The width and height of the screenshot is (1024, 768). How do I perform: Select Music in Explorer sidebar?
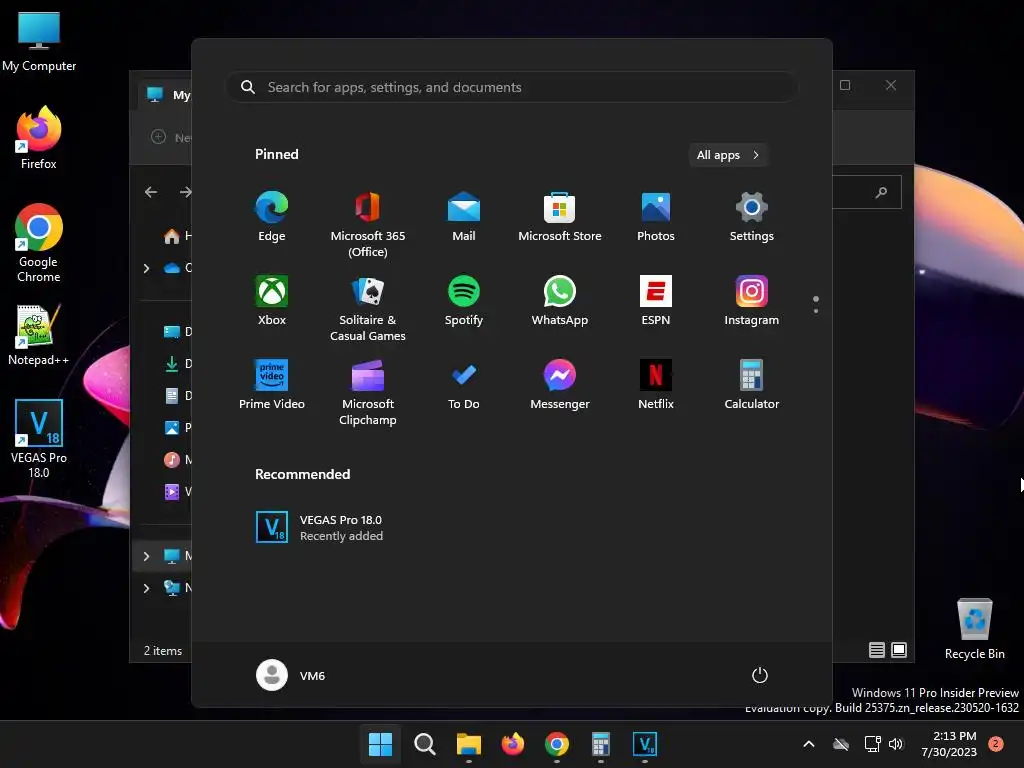[177, 460]
